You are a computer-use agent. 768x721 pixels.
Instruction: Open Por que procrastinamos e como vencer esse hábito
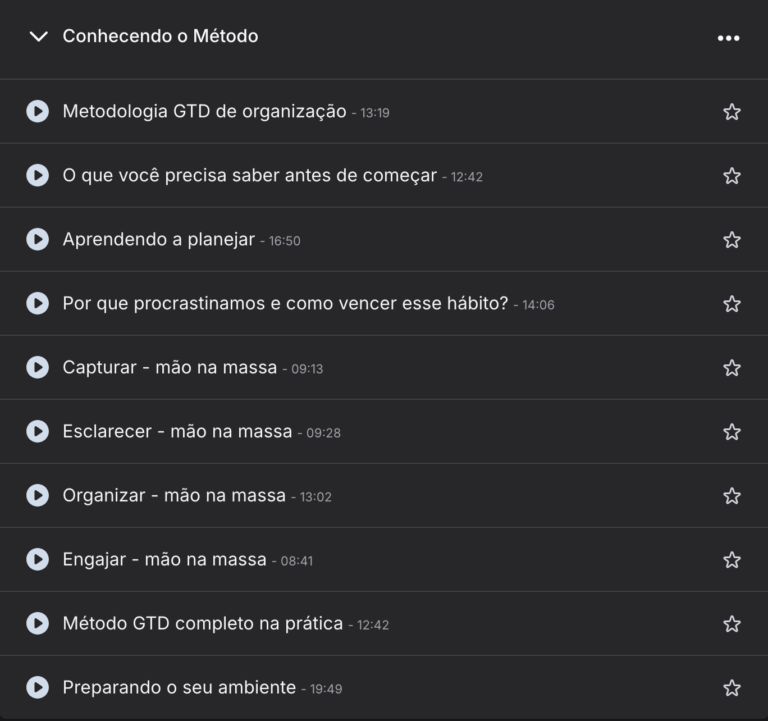click(x=285, y=304)
